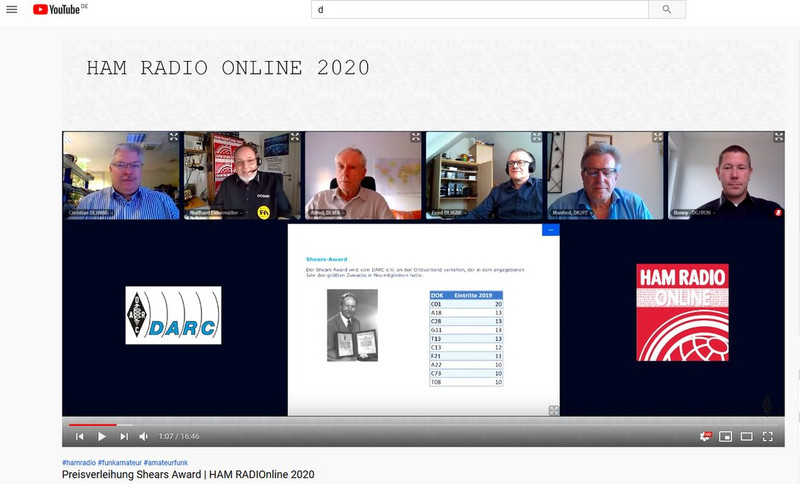Select the T08 table row

click(x=466, y=382)
